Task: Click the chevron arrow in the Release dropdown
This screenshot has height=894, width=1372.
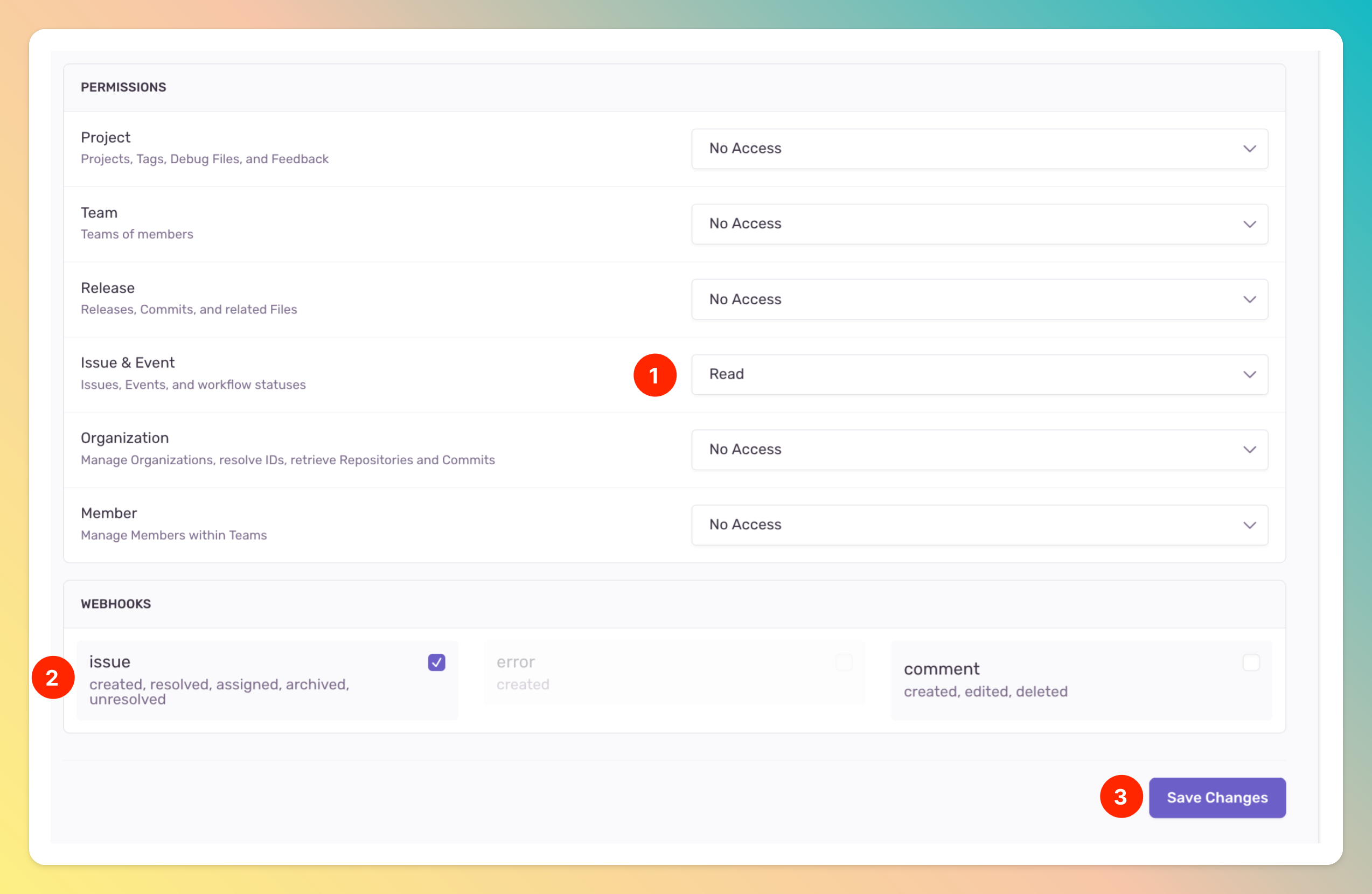Action: [1249, 299]
